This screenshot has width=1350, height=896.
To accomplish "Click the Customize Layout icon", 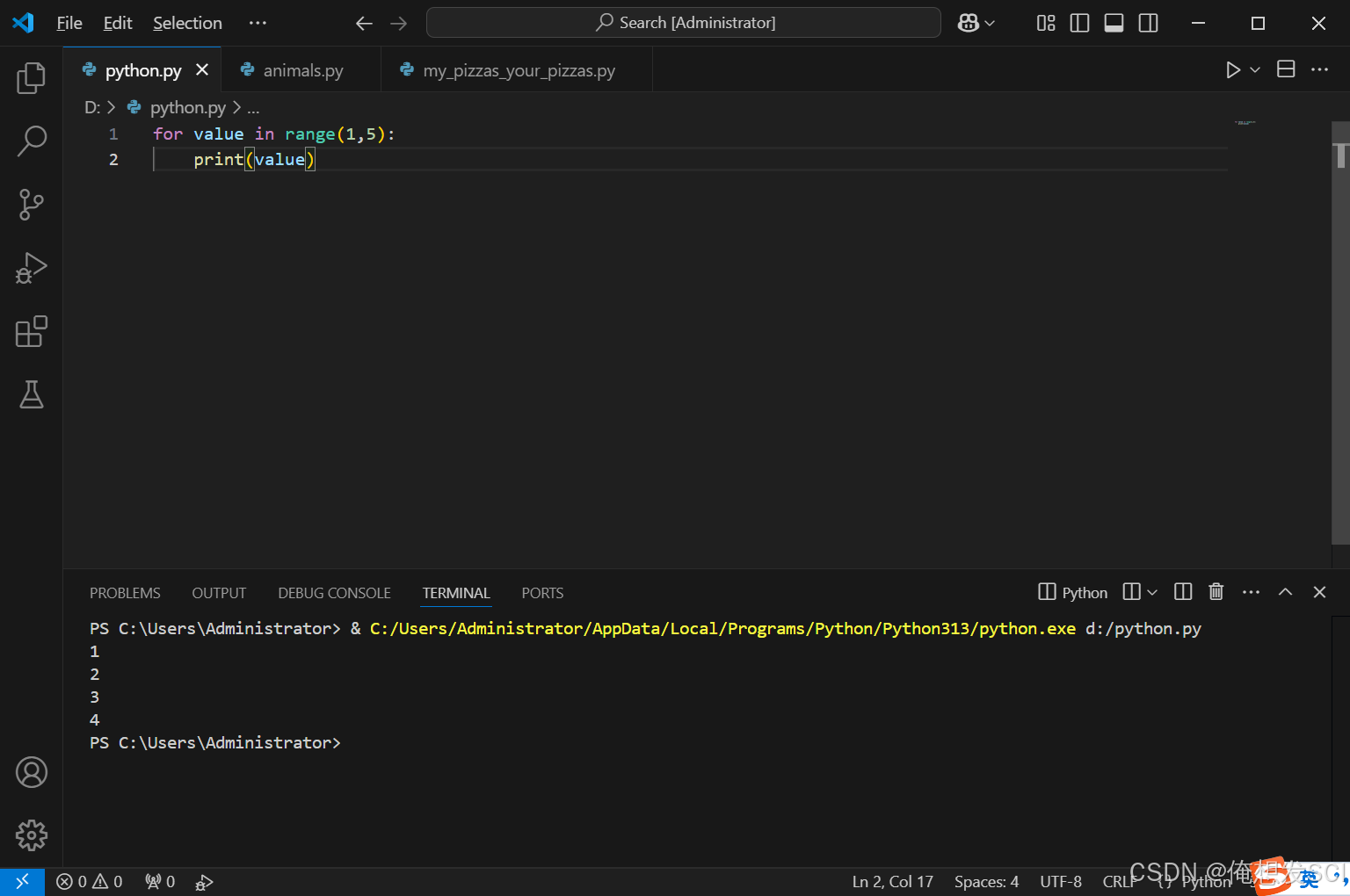I will [1046, 23].
